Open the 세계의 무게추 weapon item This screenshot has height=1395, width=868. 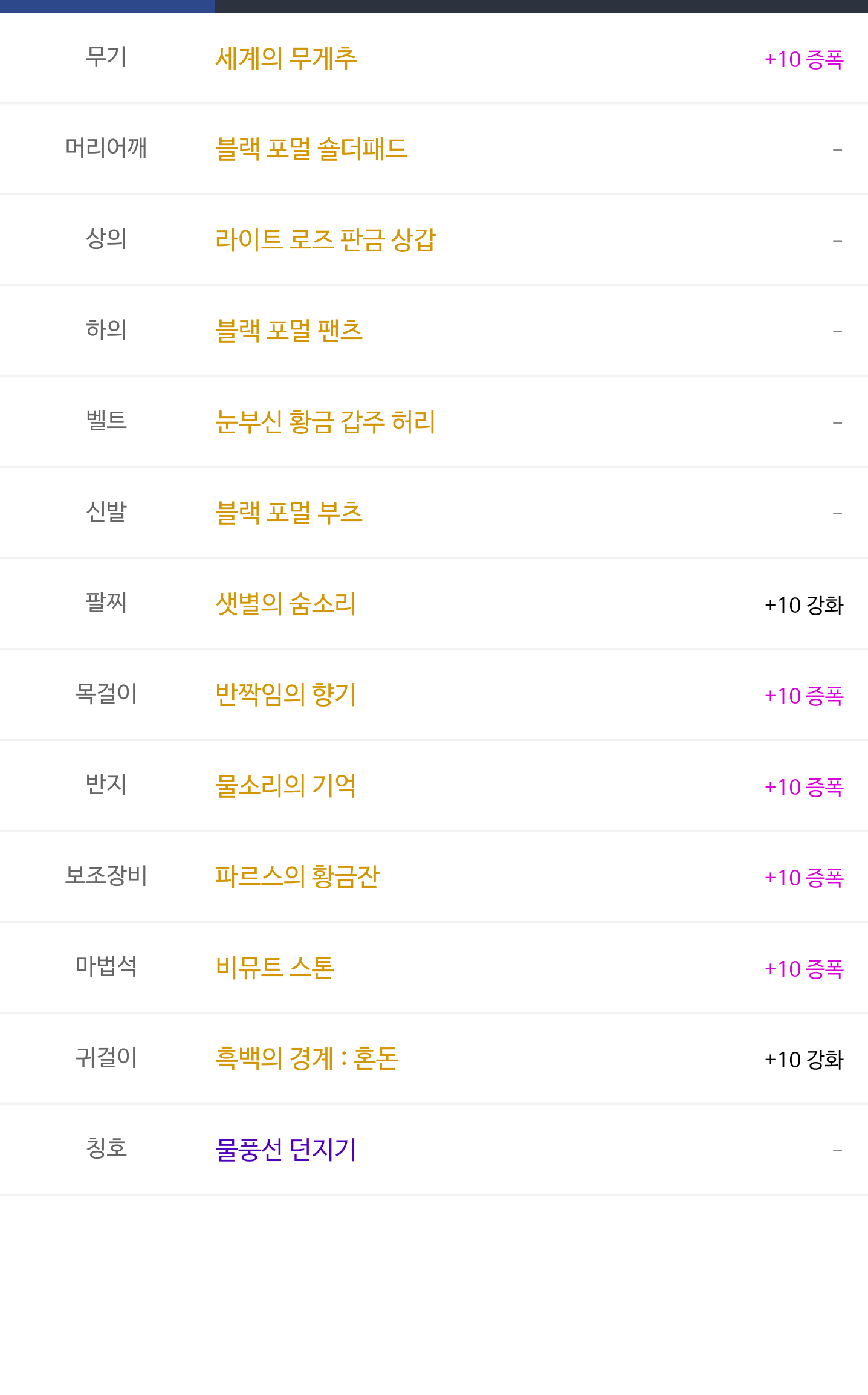(286, 59)
